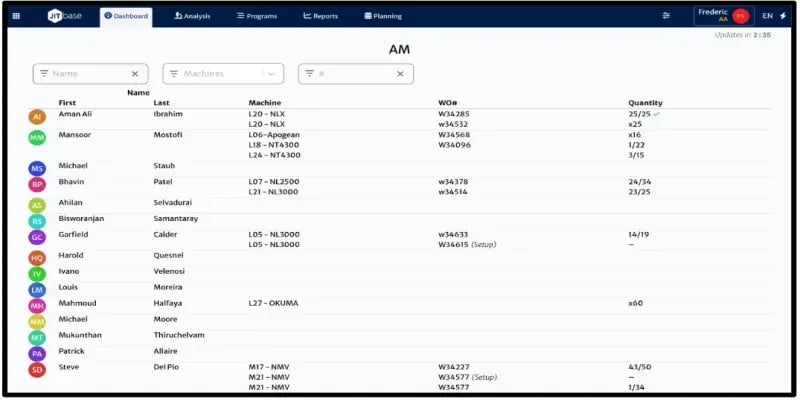Click the x60 quantity value
Image resolution: width=800 pixels, height=400 pixels.
[636, 304]
